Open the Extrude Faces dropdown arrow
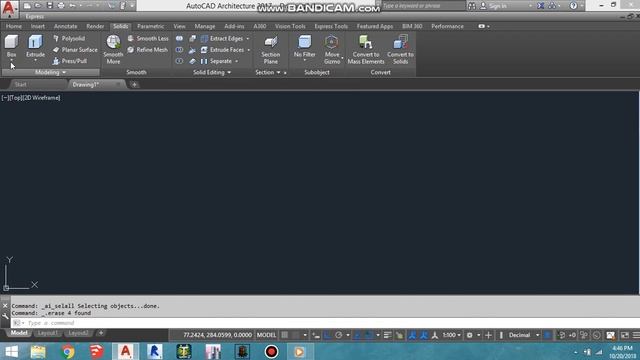640x360 pixels. click(x=249, y=50)
